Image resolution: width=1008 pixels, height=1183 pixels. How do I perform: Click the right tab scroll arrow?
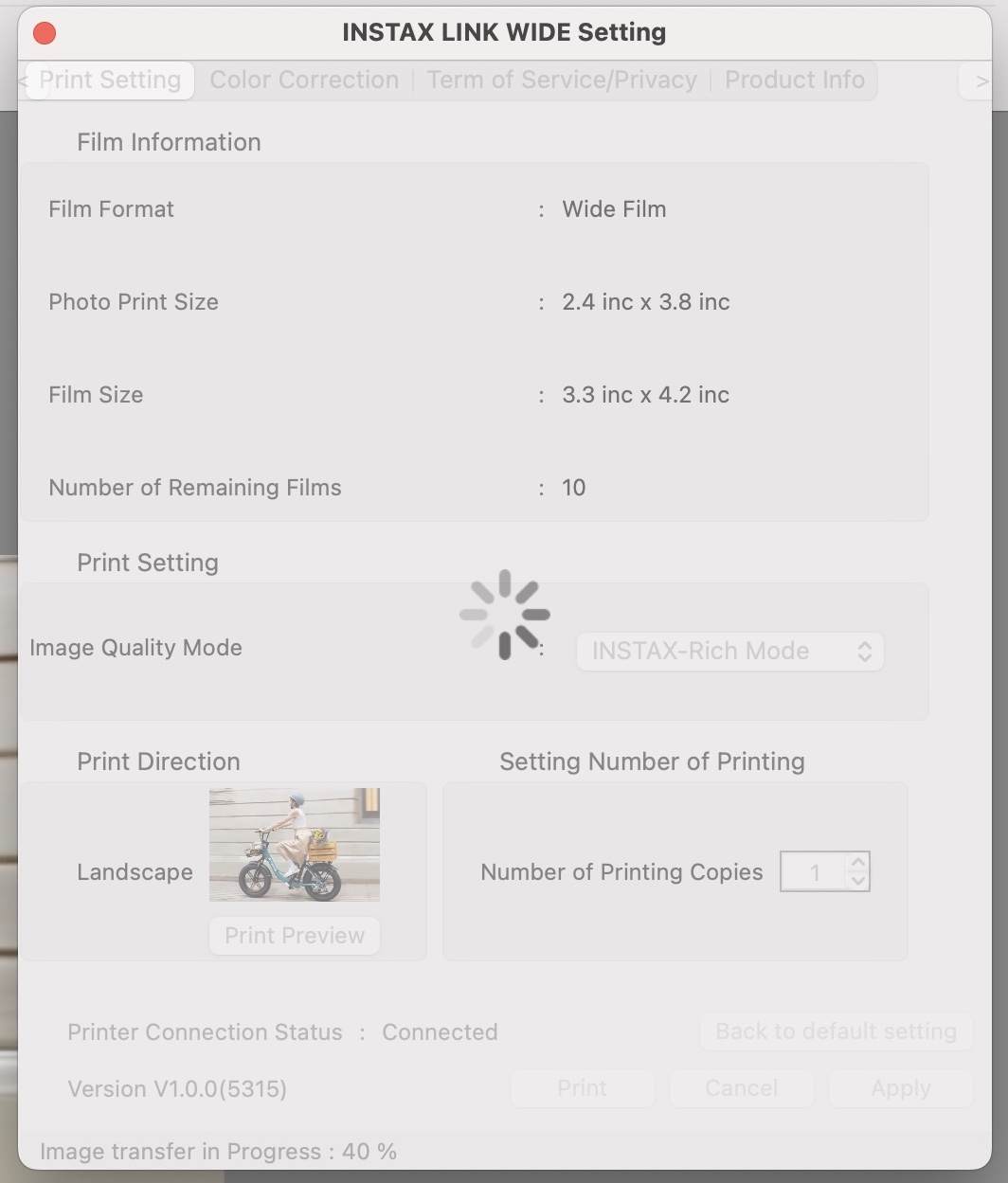981,81
